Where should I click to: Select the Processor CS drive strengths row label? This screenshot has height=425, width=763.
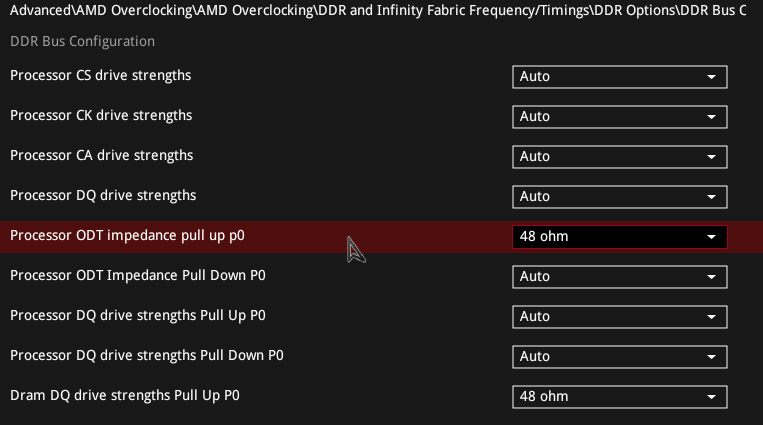100,76
